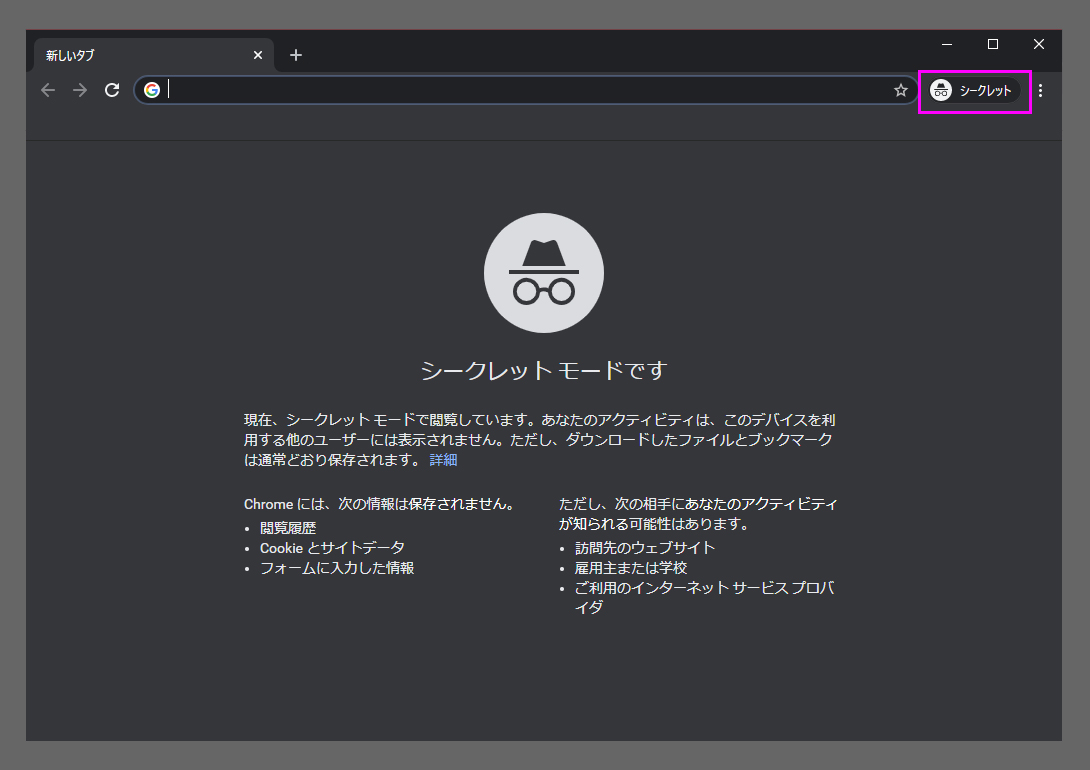Reload the page with the refresh icon

pyautogui.click(x=112, y=90)
